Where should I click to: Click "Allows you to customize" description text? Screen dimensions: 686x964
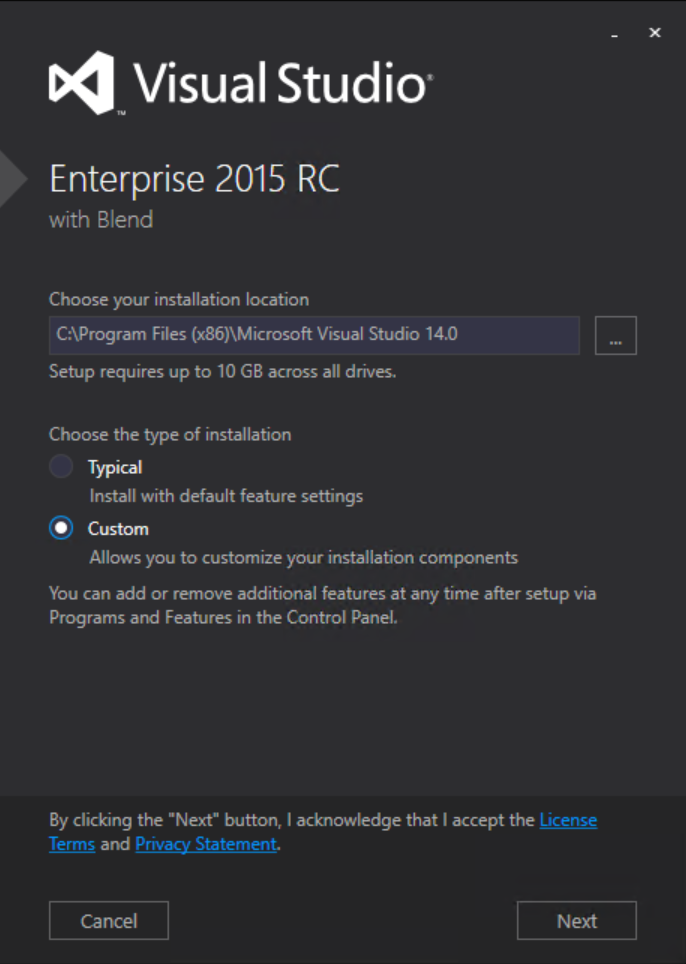(x=303, y=557)
